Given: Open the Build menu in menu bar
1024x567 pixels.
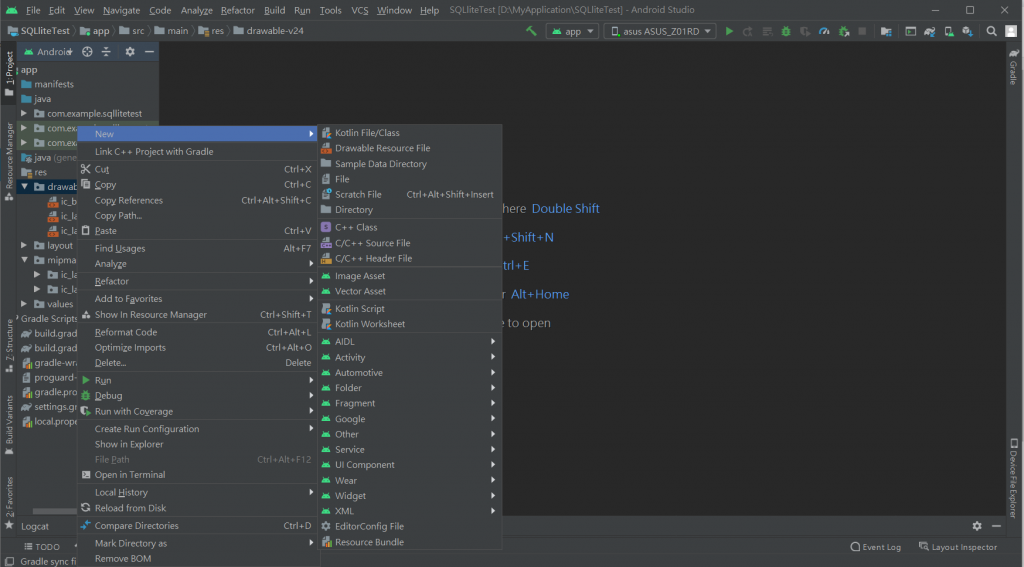Looking at the screenshot, I should 274,10.
